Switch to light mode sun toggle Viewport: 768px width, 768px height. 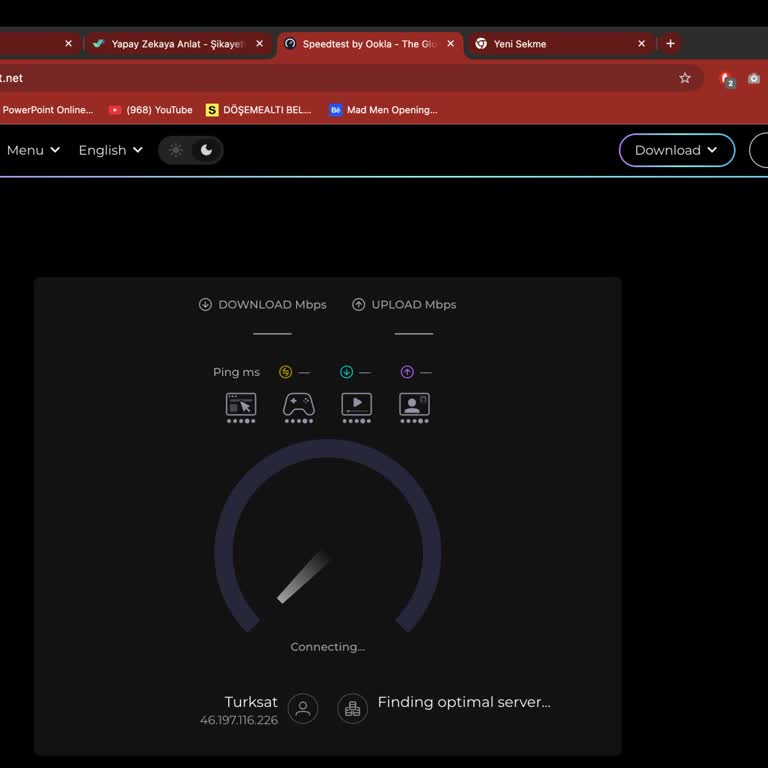pos(176,150)
